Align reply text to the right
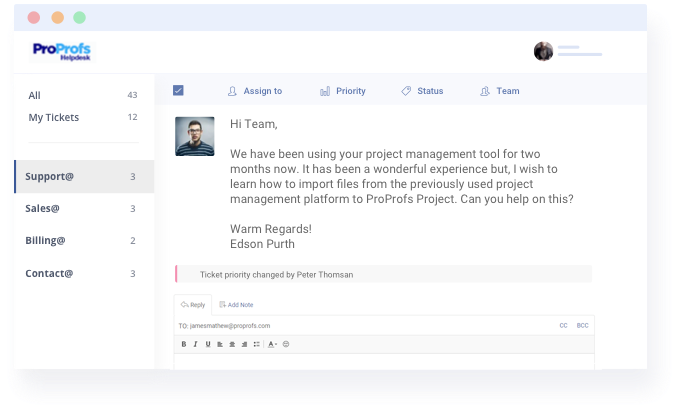The image size is (679, 411). pyautogui.click(x=244, y=344)
